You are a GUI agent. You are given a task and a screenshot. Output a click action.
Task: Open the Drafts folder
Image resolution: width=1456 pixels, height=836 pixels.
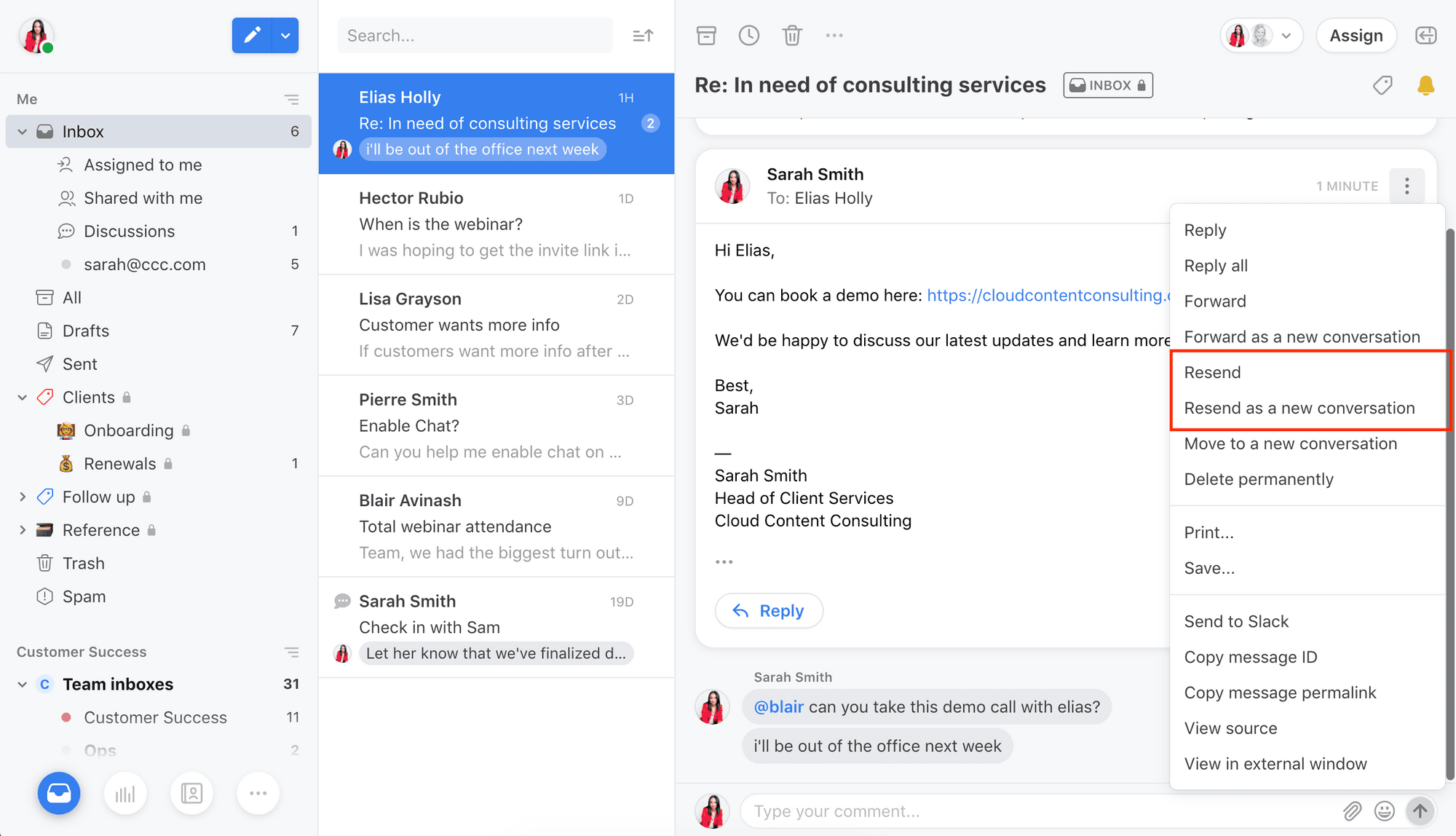[159, 331]
